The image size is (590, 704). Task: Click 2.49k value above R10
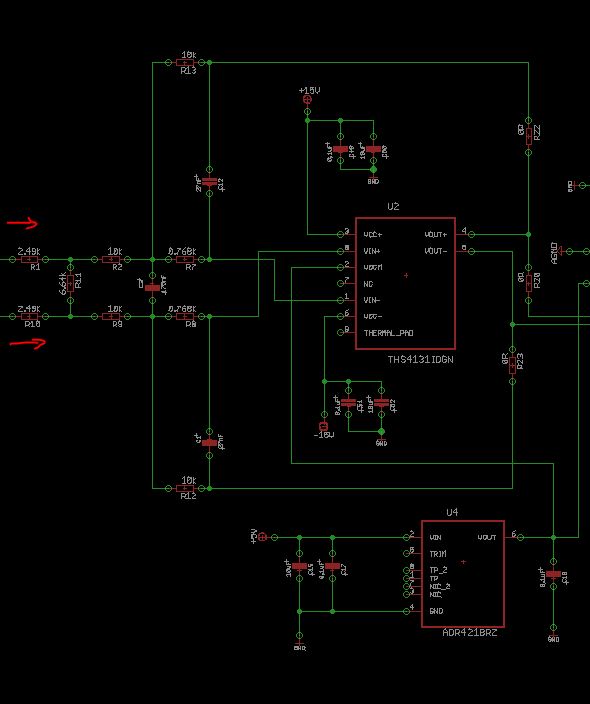[x=29, y=308]
